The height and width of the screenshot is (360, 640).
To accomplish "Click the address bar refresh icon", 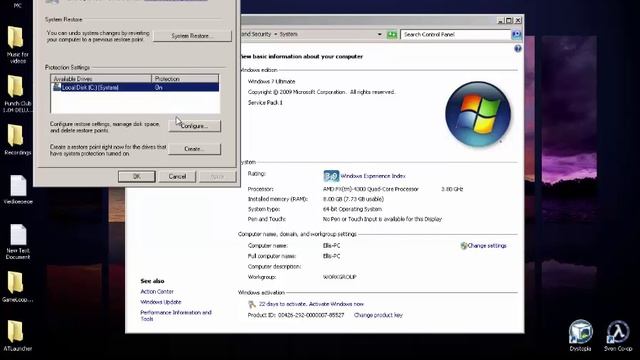I will 392,35.
